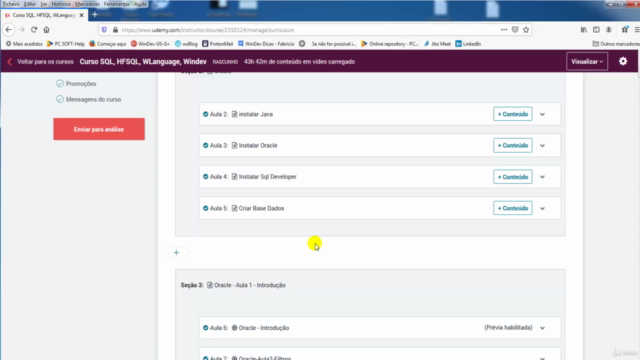Click check mark of Aula 2
Image resolution: width=640 pixels, height=360 pixels.
tap(205, 114)
